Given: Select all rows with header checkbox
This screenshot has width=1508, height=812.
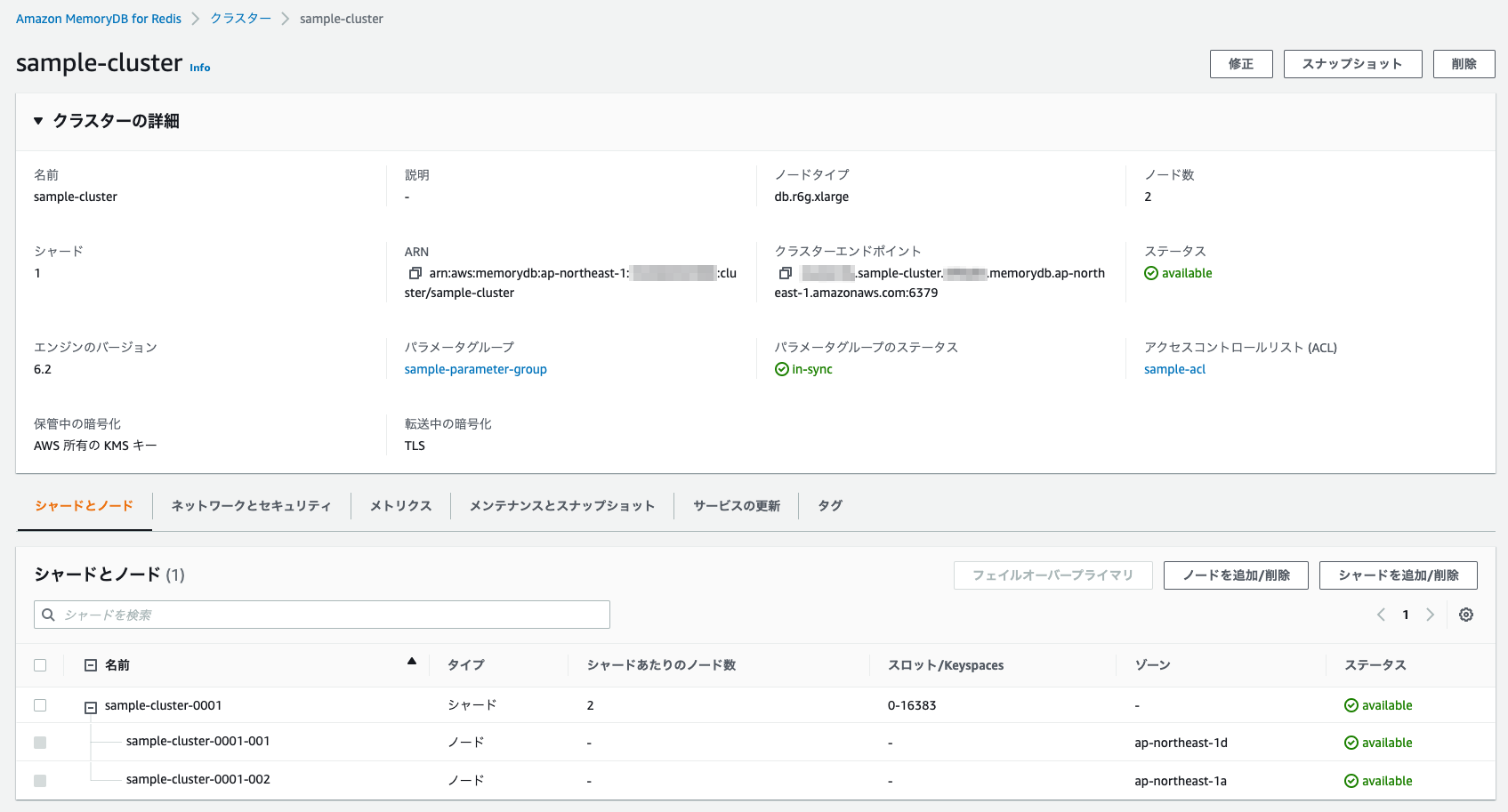Looking at the screenshot, I should pos(40,665).
